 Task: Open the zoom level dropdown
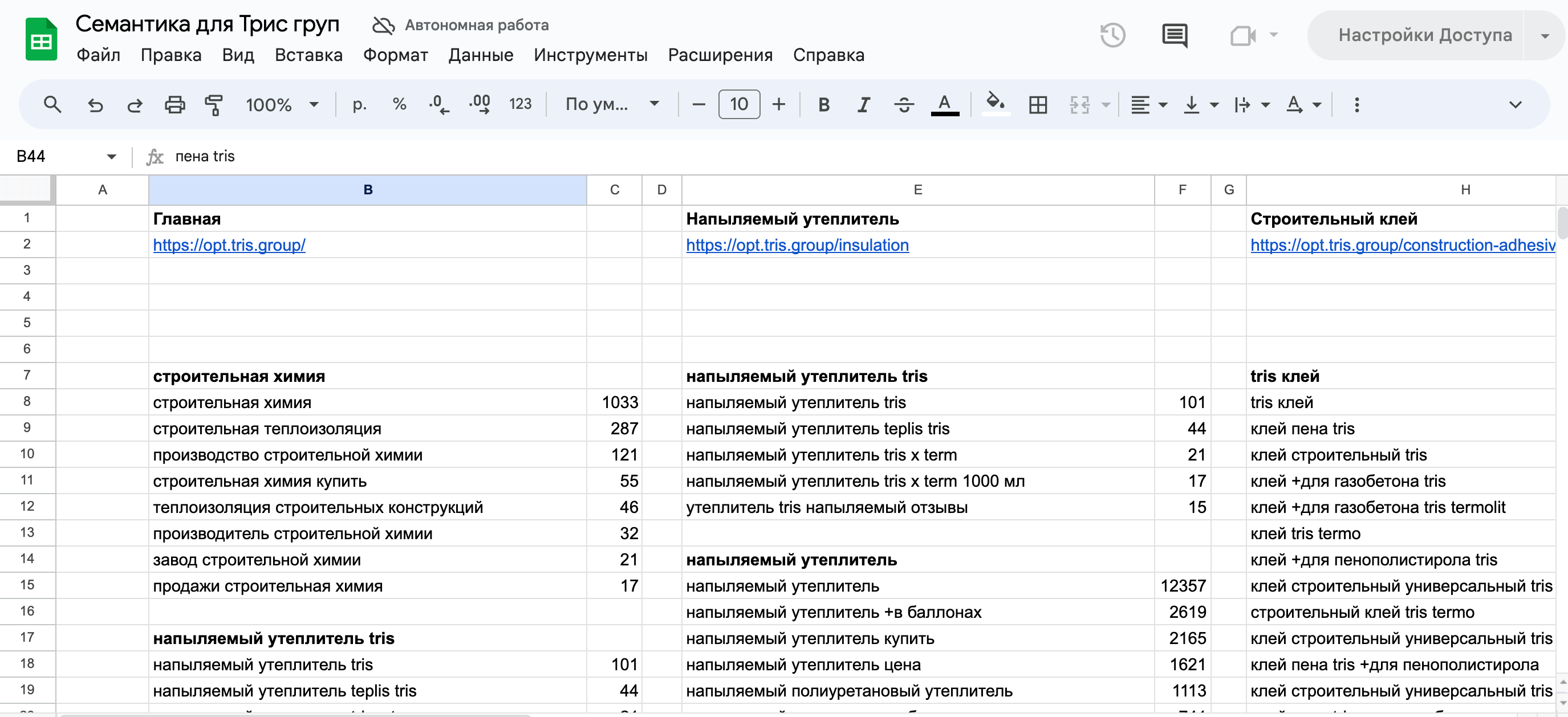[282, 105]
